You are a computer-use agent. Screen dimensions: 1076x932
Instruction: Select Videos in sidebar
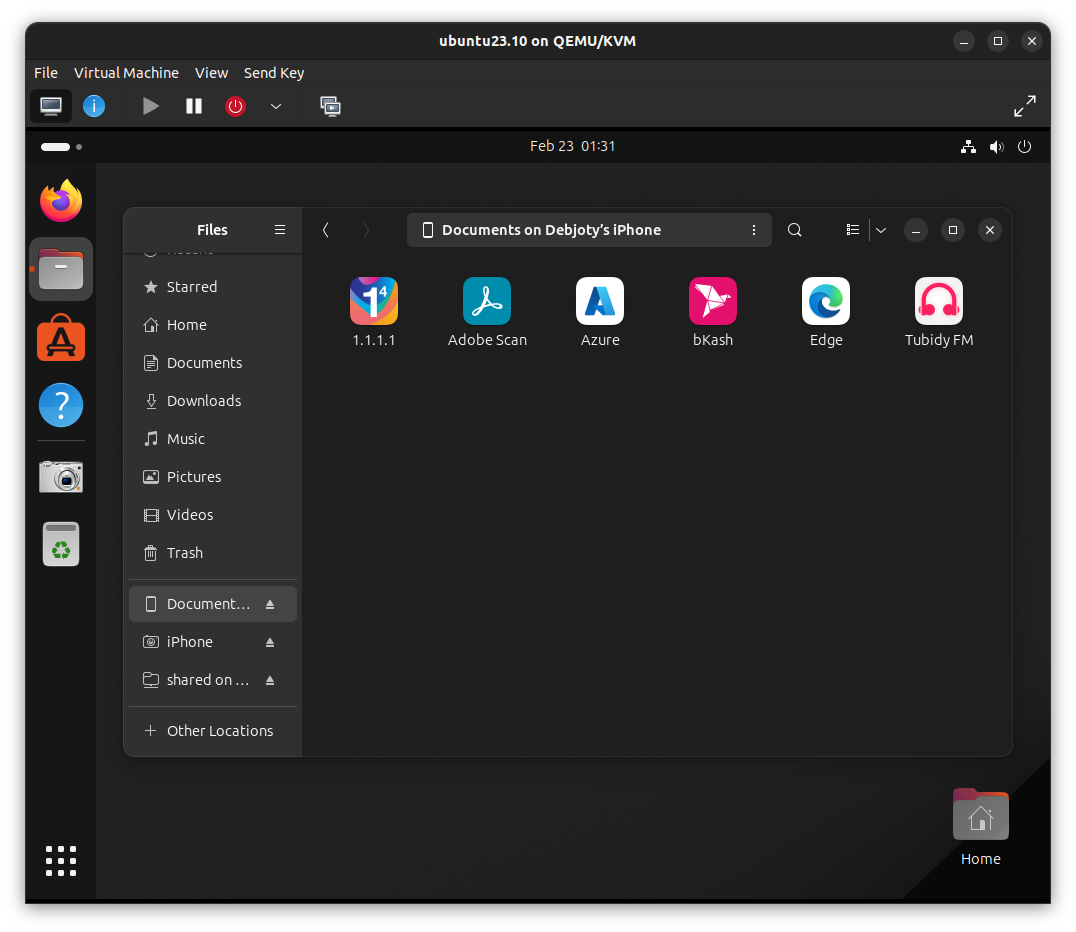pyautogui.click(x=213, y=515)
